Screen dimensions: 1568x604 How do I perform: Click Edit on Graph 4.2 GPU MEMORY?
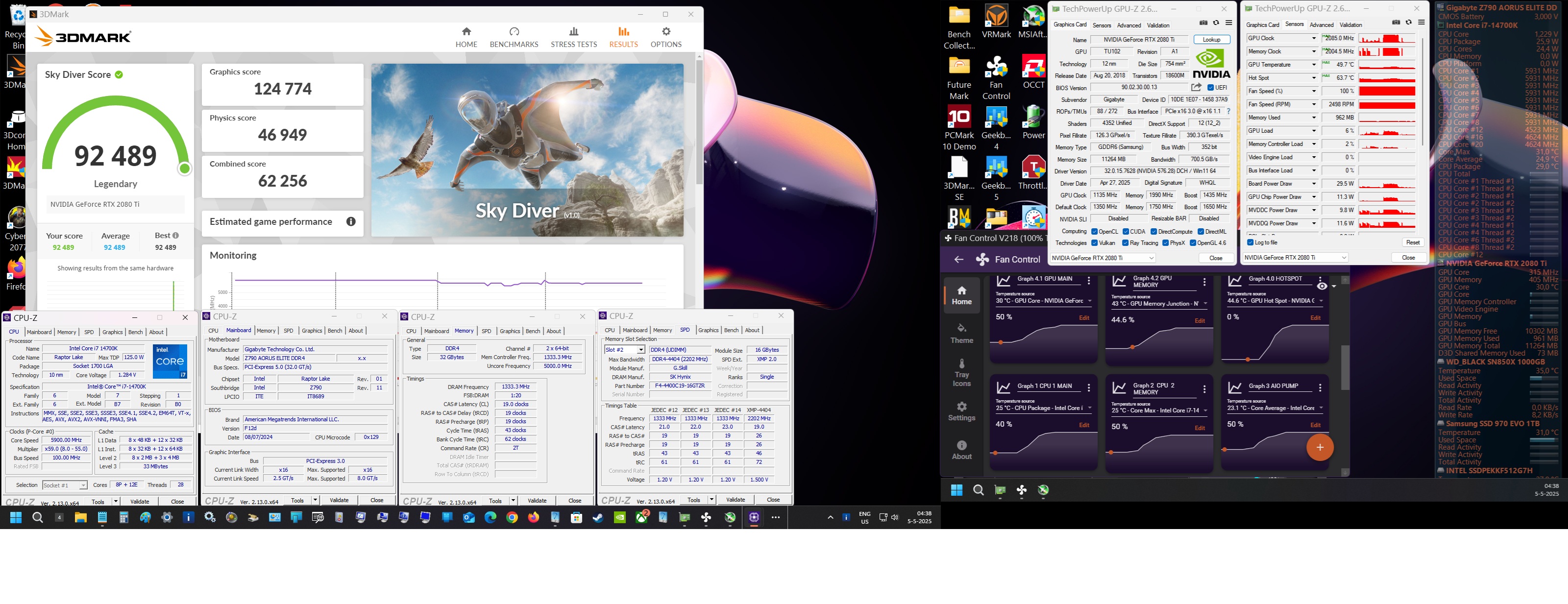(x=1200, y=321)
